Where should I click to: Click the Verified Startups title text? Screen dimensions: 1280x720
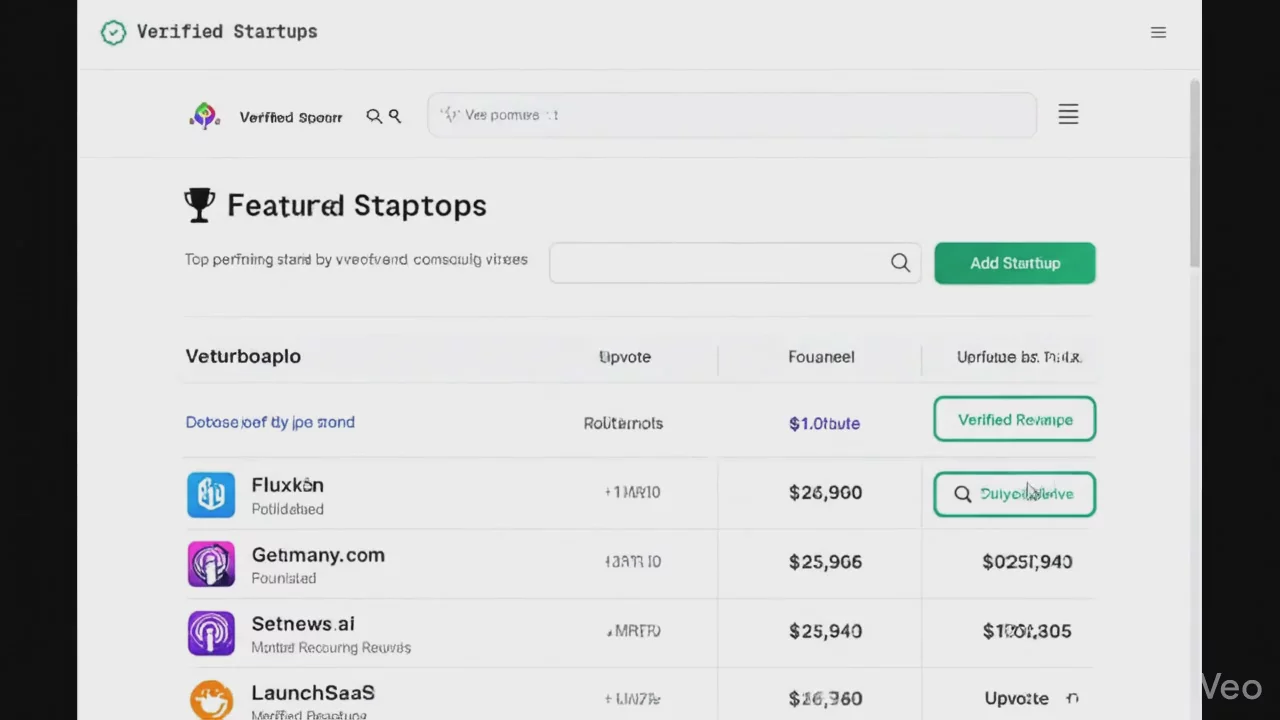click(x=227, y=32)
